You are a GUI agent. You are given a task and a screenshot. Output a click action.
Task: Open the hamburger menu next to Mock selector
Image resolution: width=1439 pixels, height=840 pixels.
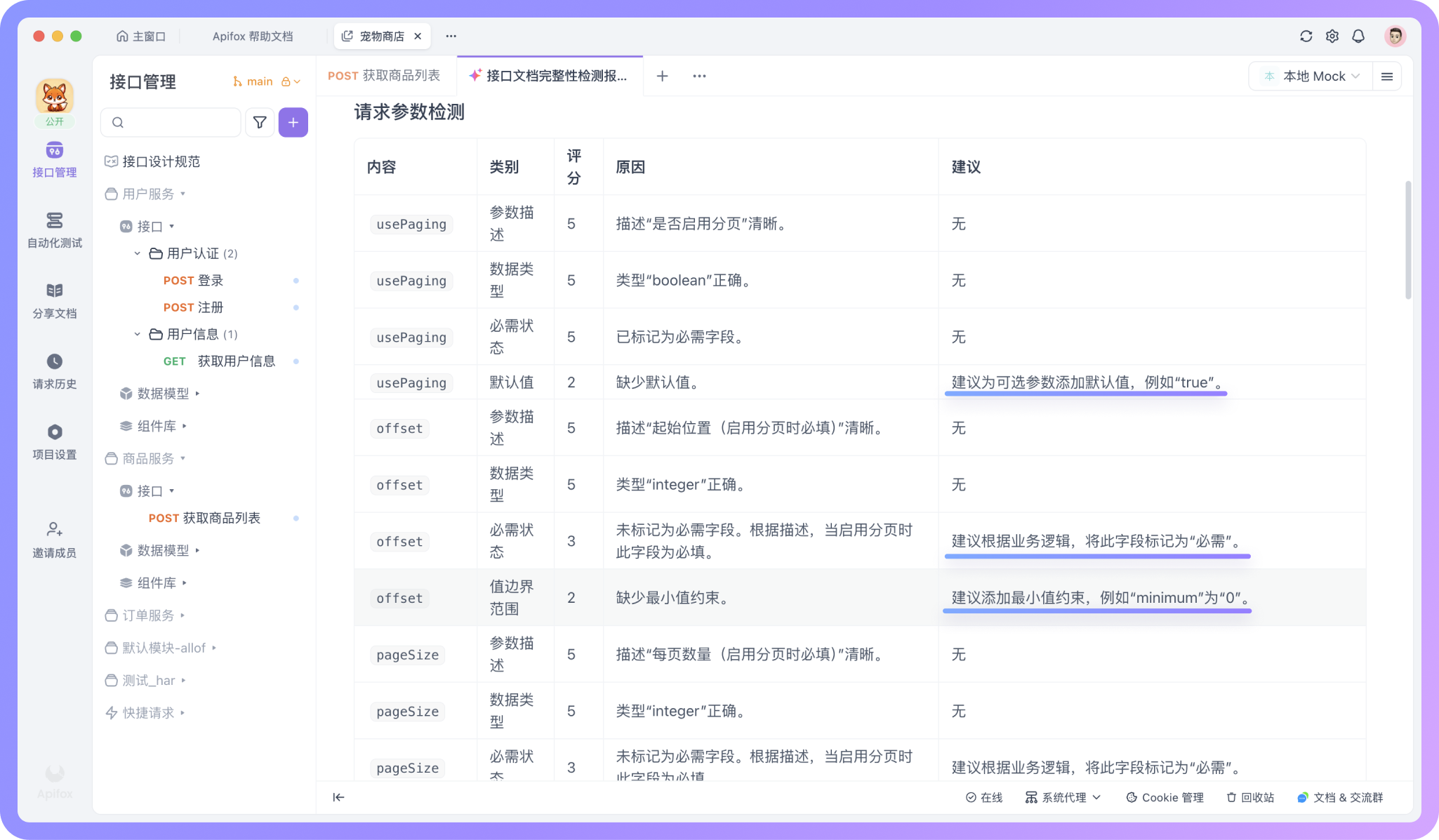1387,76
